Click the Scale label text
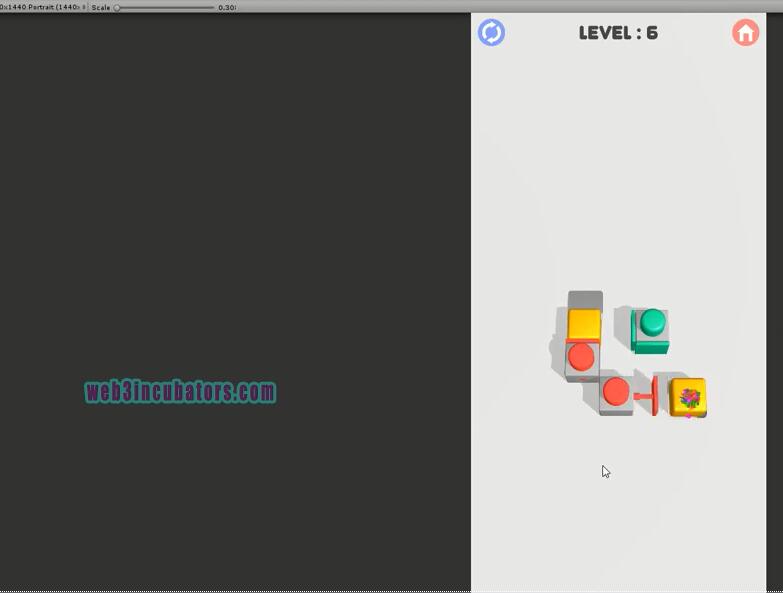Image resolution: width=783 pixels, height=593 pixels. (100, 7)
